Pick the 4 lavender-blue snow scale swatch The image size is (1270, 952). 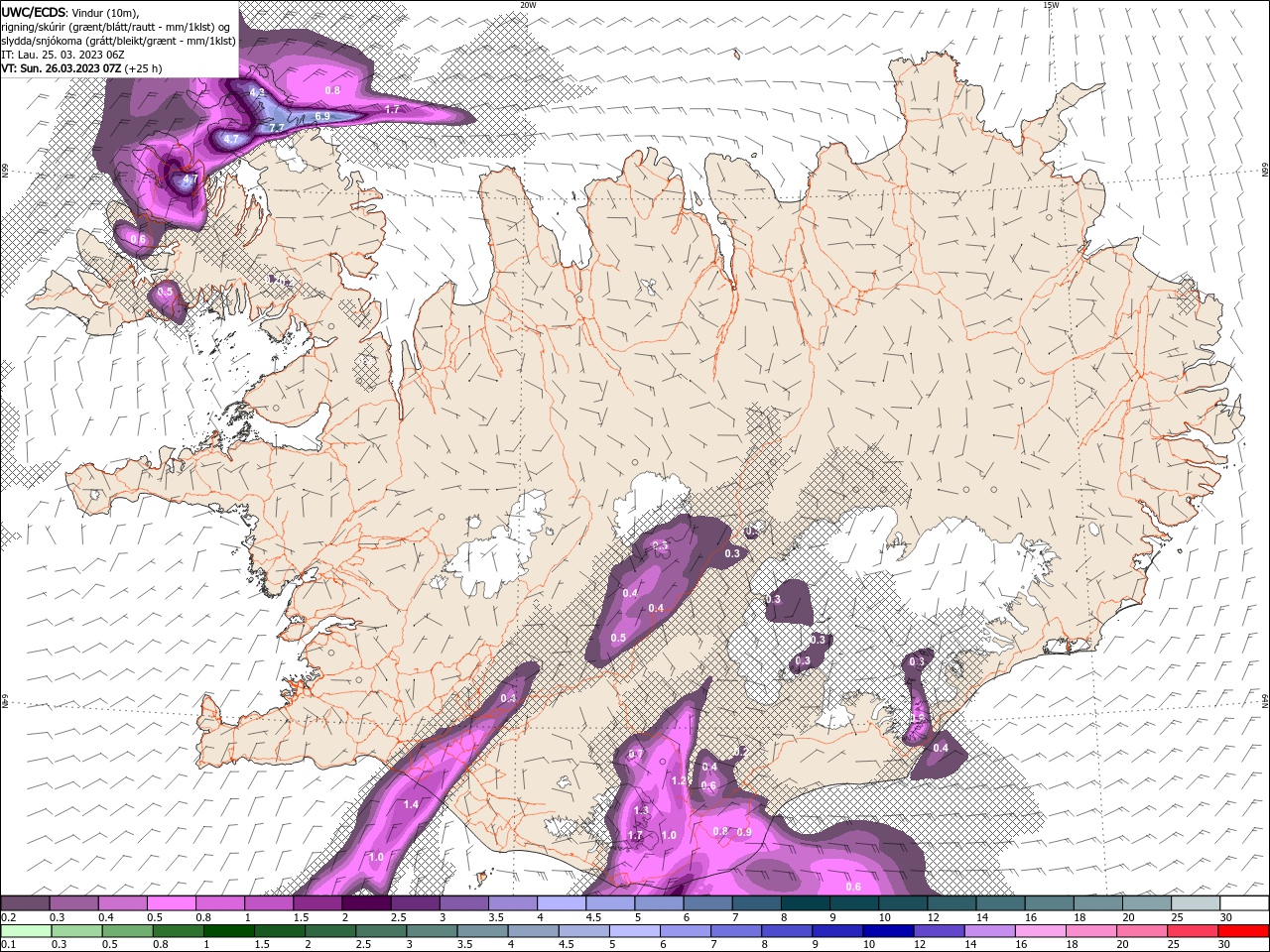pos(562,903)
